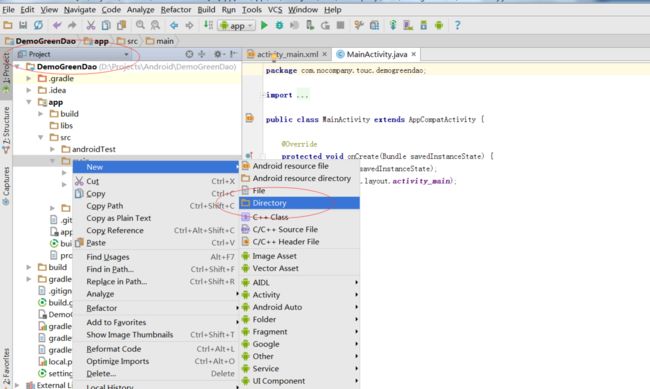The width and height of the screenshot is (650, 389).
Task: Expand External Libraries node arrow
Action: [x=17, y=385]
